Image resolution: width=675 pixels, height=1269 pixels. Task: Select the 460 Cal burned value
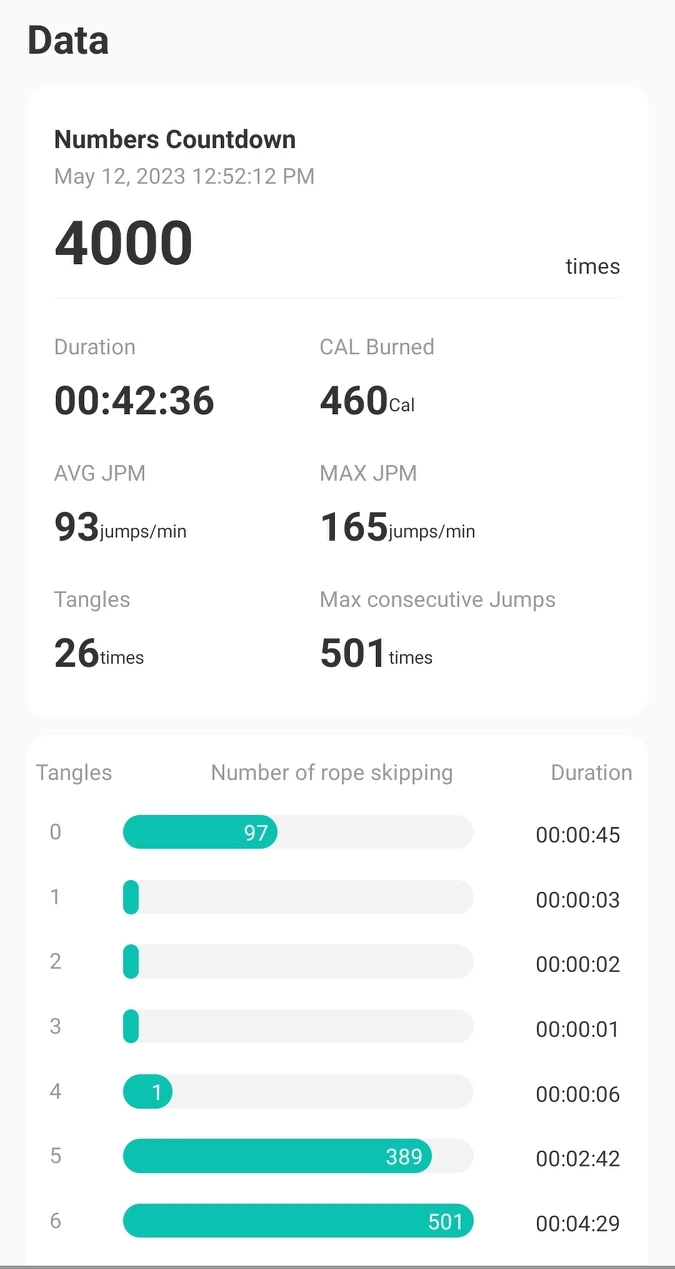coord(366,401)
